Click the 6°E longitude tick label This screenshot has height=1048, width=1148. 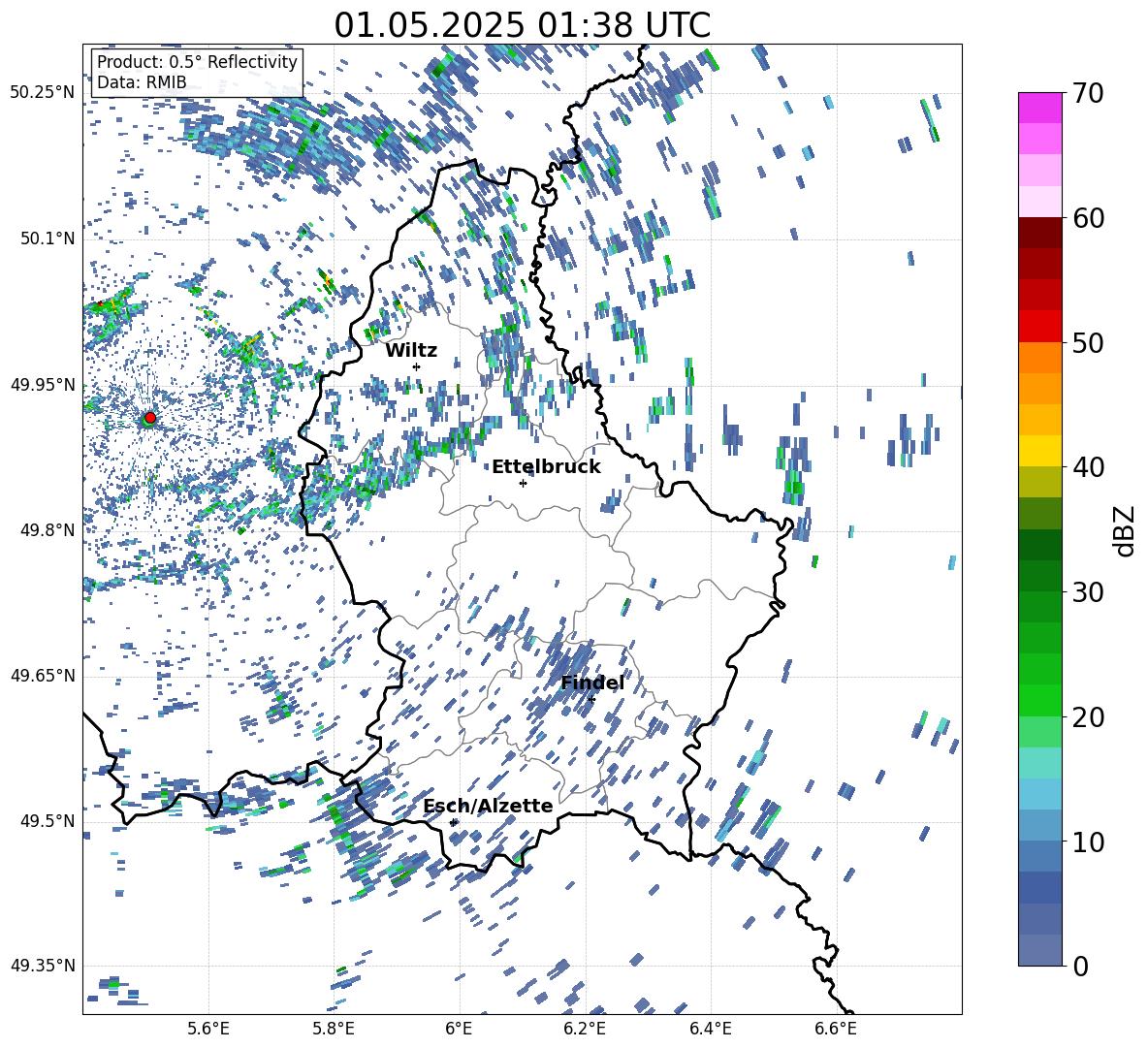(x=459, y=1029)
